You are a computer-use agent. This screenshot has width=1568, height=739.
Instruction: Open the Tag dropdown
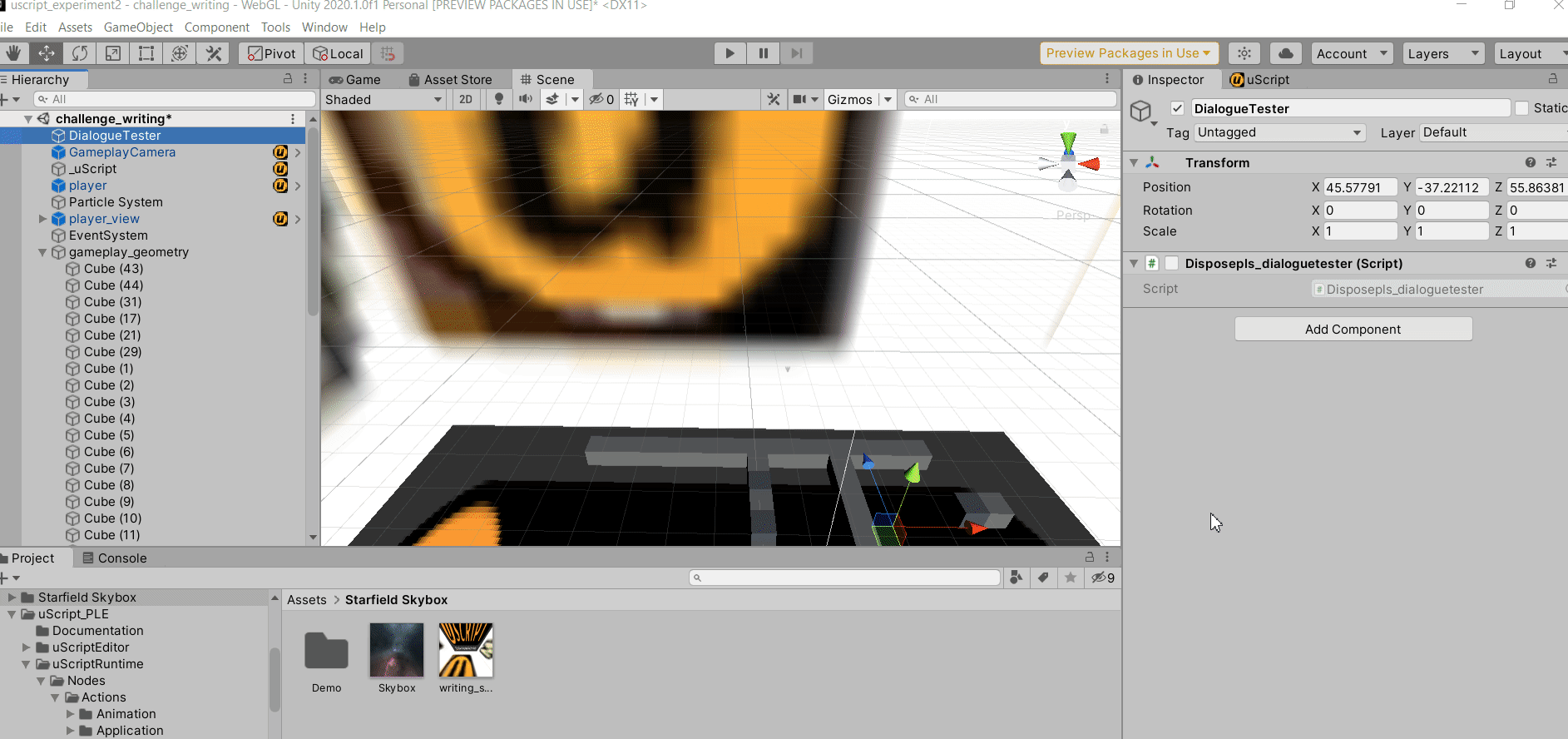[1279, 132]
